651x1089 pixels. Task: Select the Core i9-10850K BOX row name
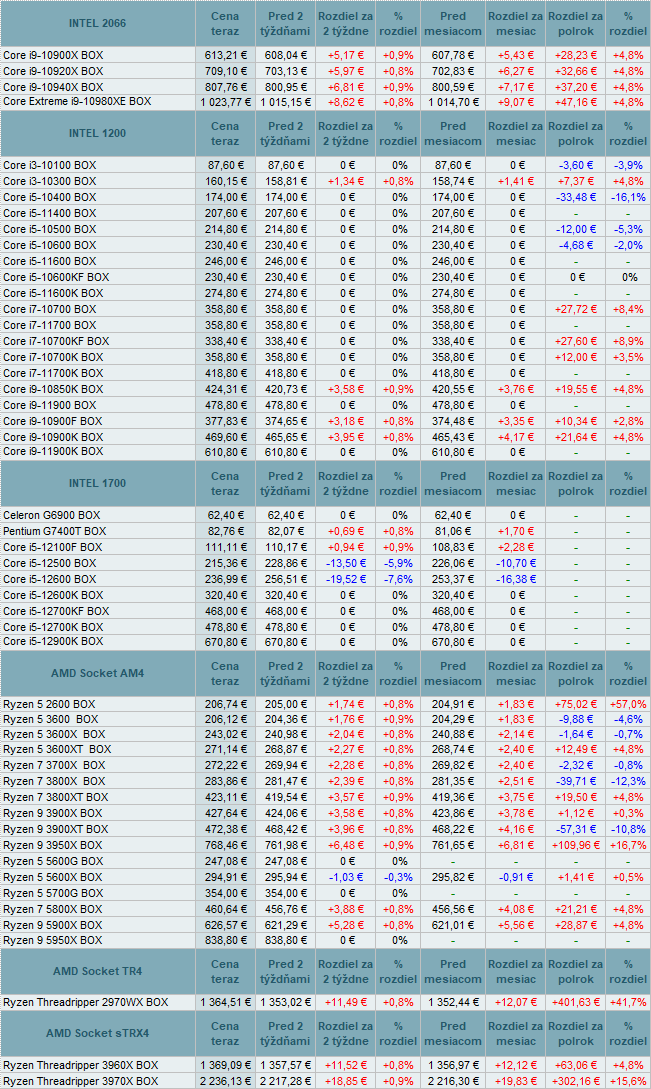pos(53,389)
